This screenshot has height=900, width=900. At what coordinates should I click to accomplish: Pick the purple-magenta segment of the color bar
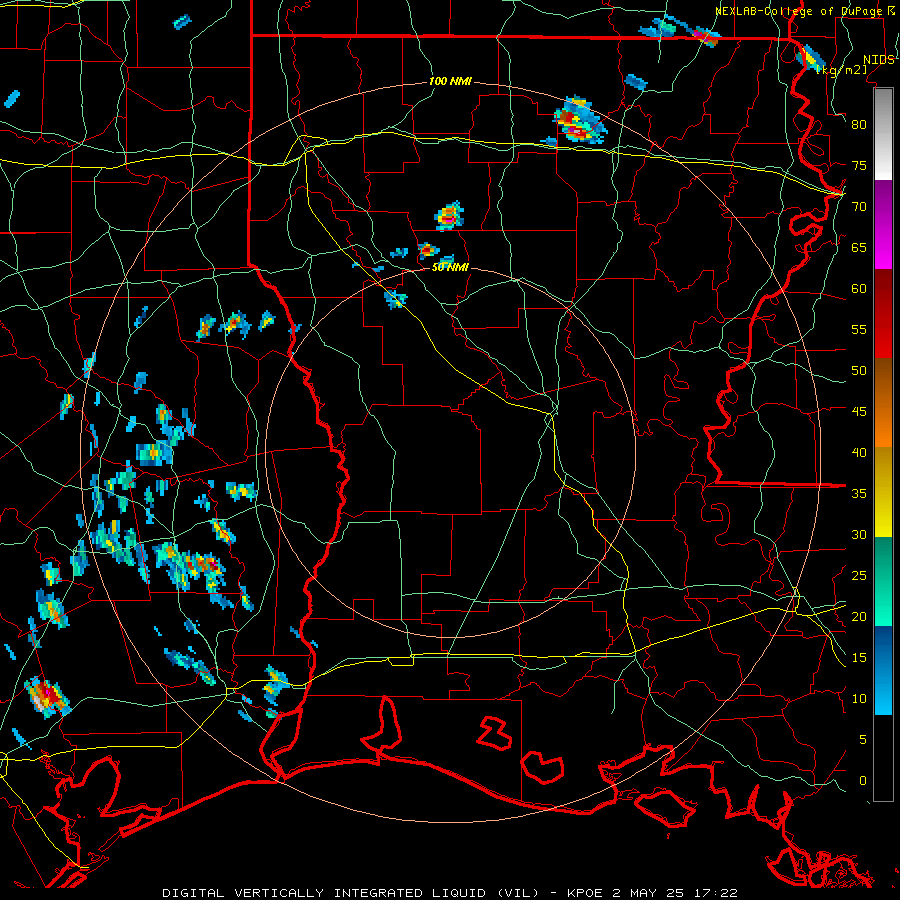[x=883, y=224]
